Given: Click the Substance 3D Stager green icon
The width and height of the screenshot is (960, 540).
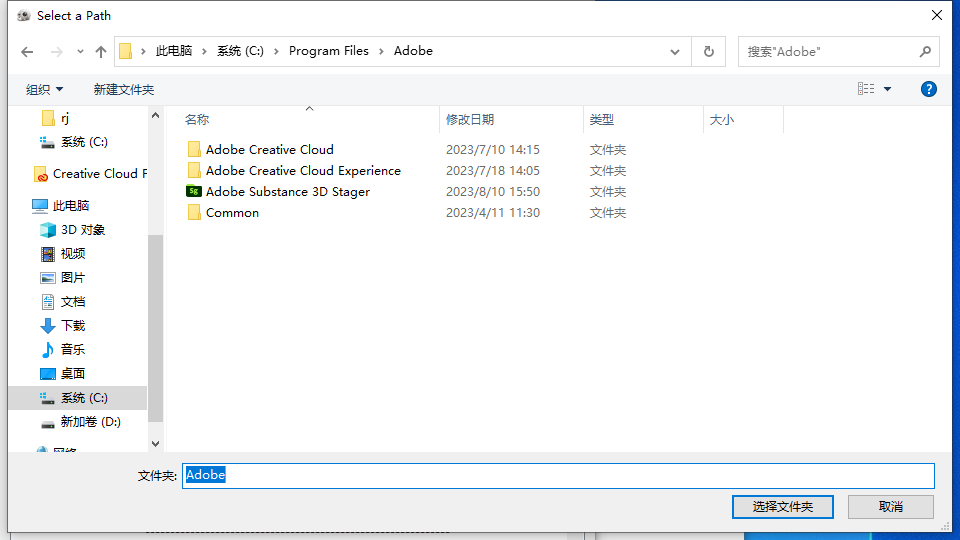Looking at the screenshot, I should (193, 191).
